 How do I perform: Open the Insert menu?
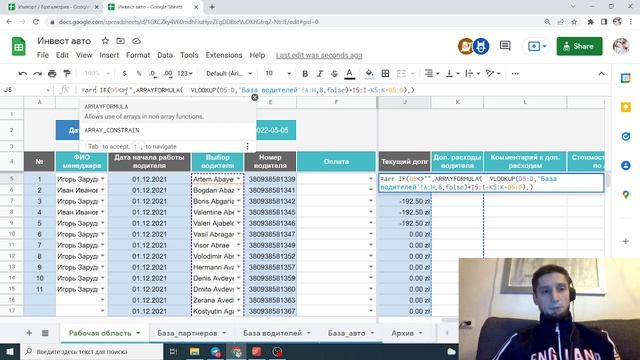(109, 55)
